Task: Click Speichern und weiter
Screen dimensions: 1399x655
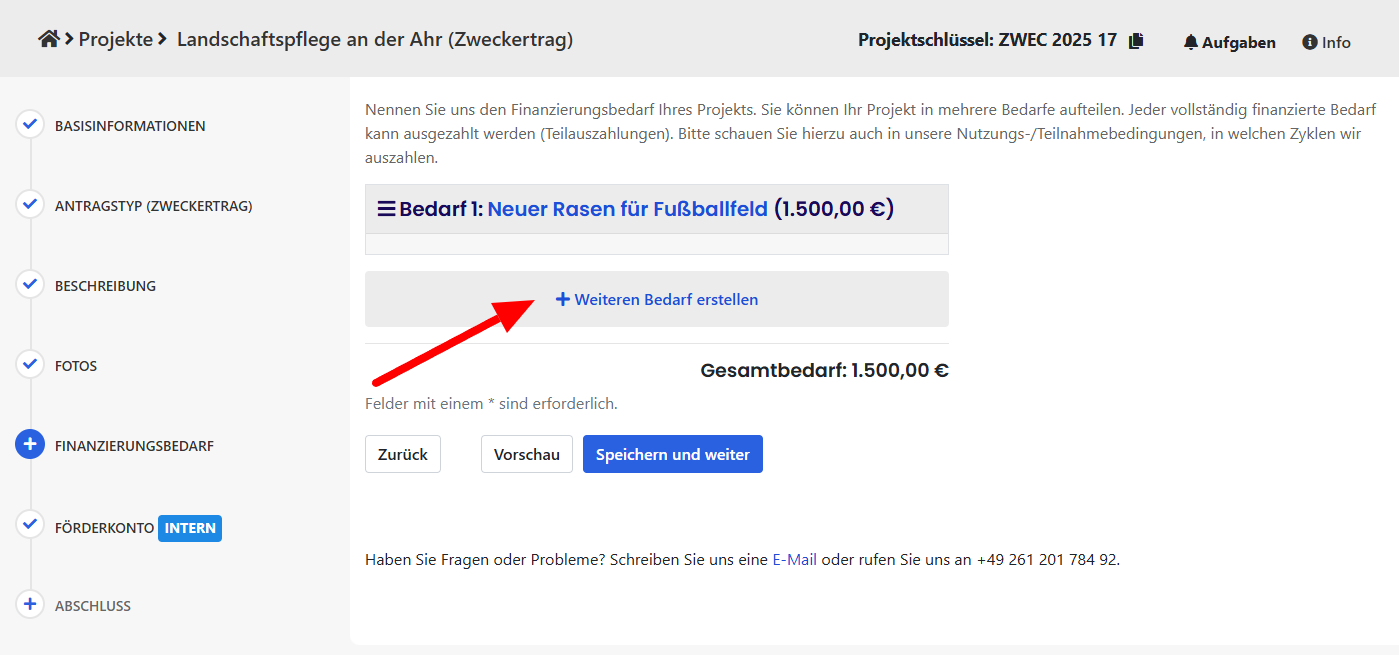Action: [672, 454]
